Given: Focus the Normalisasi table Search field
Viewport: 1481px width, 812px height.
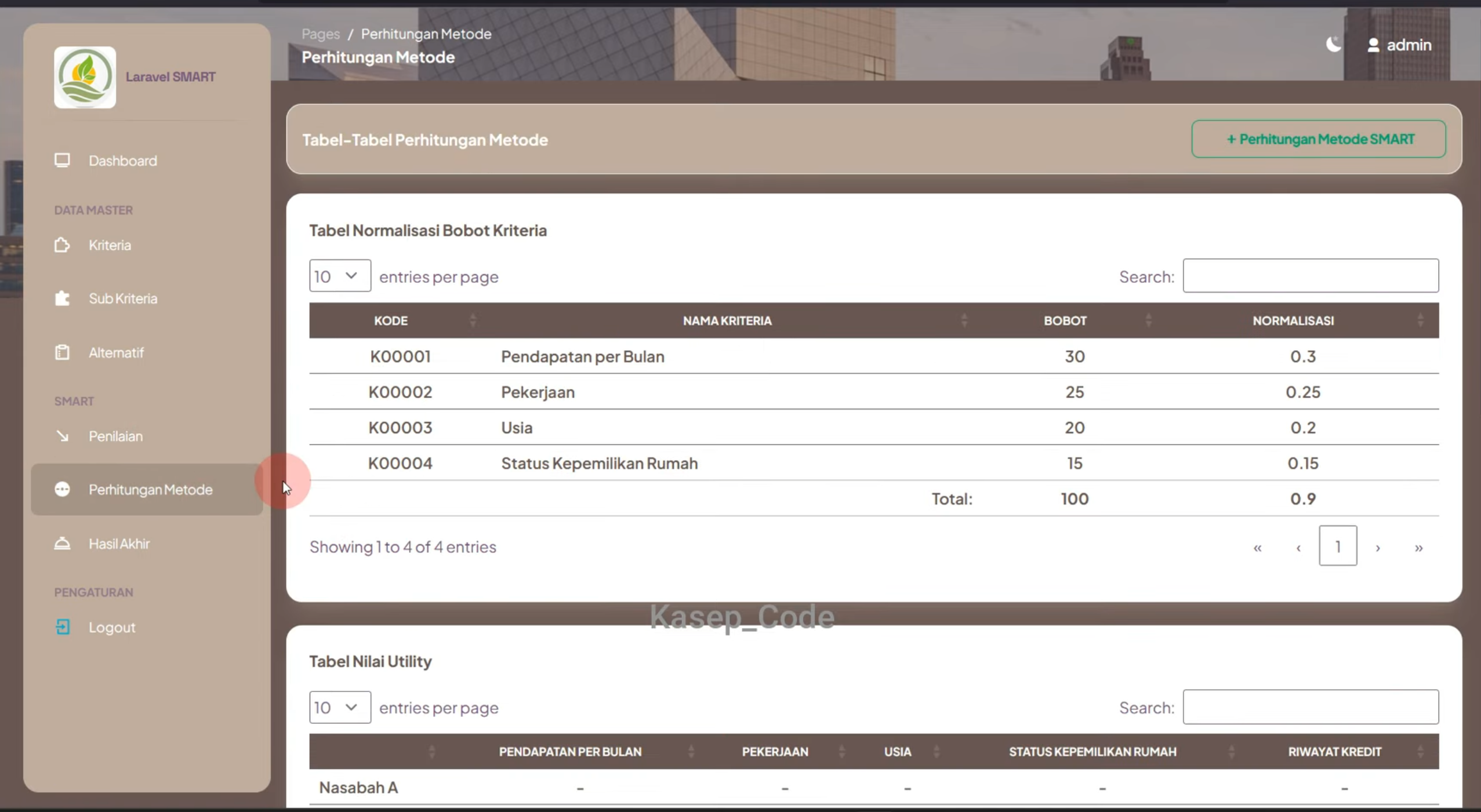Looking at the screenshot, I should (1311, 276).
